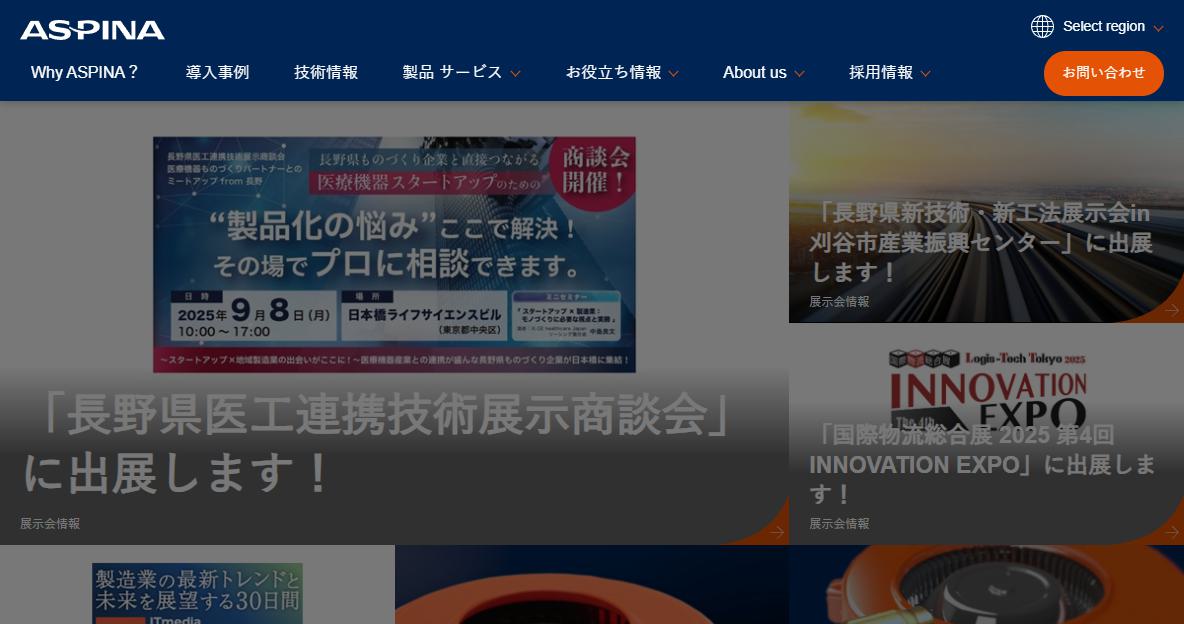The image size is (1184, 624).
Task: Open the 長野県医工連携技術展示商談会に出展します headline
Action: click(x=378, y=444)
